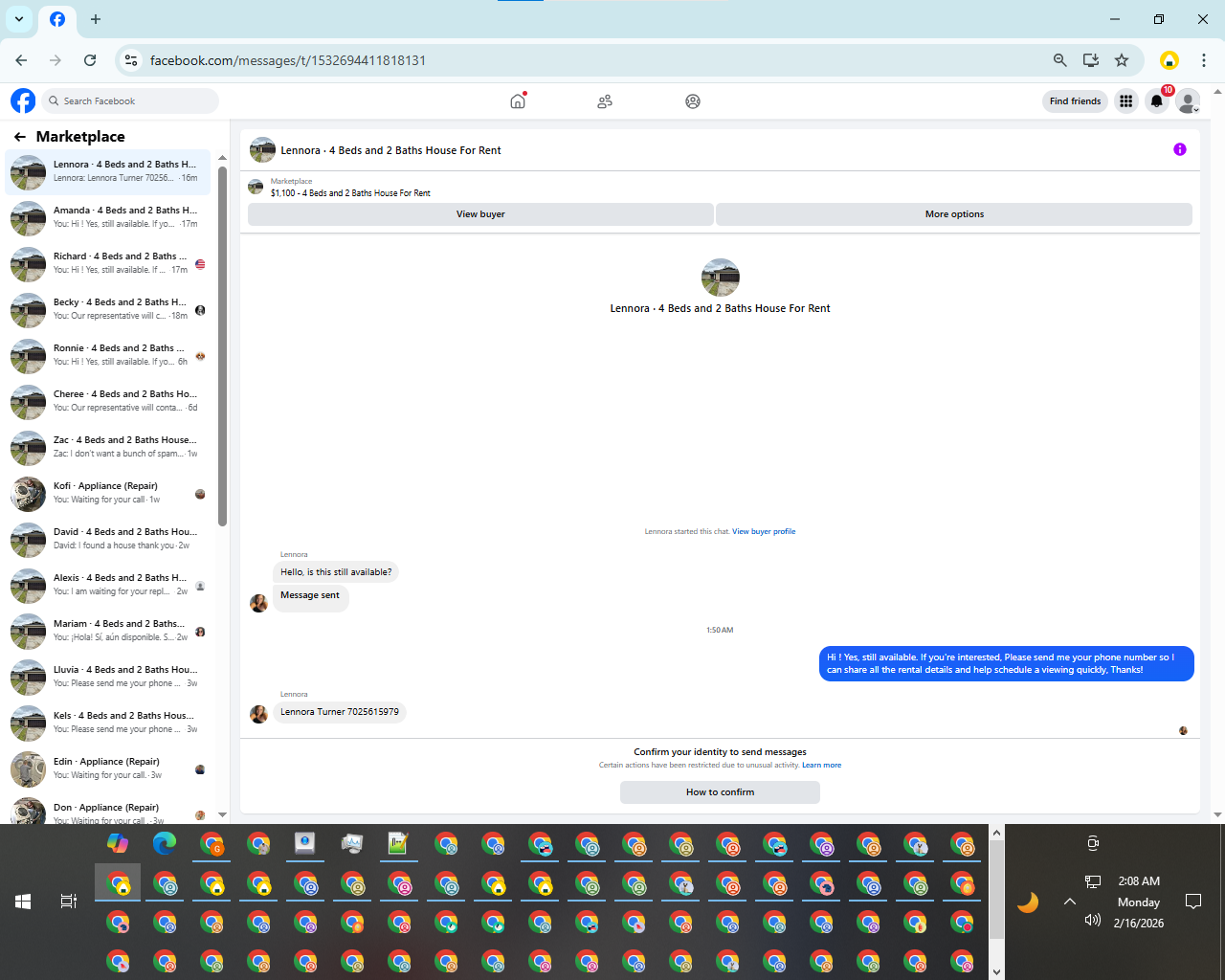Open Amanda's 4 Beds conversation
This screenshot has height=980, width=1225.
pos(108,218)
